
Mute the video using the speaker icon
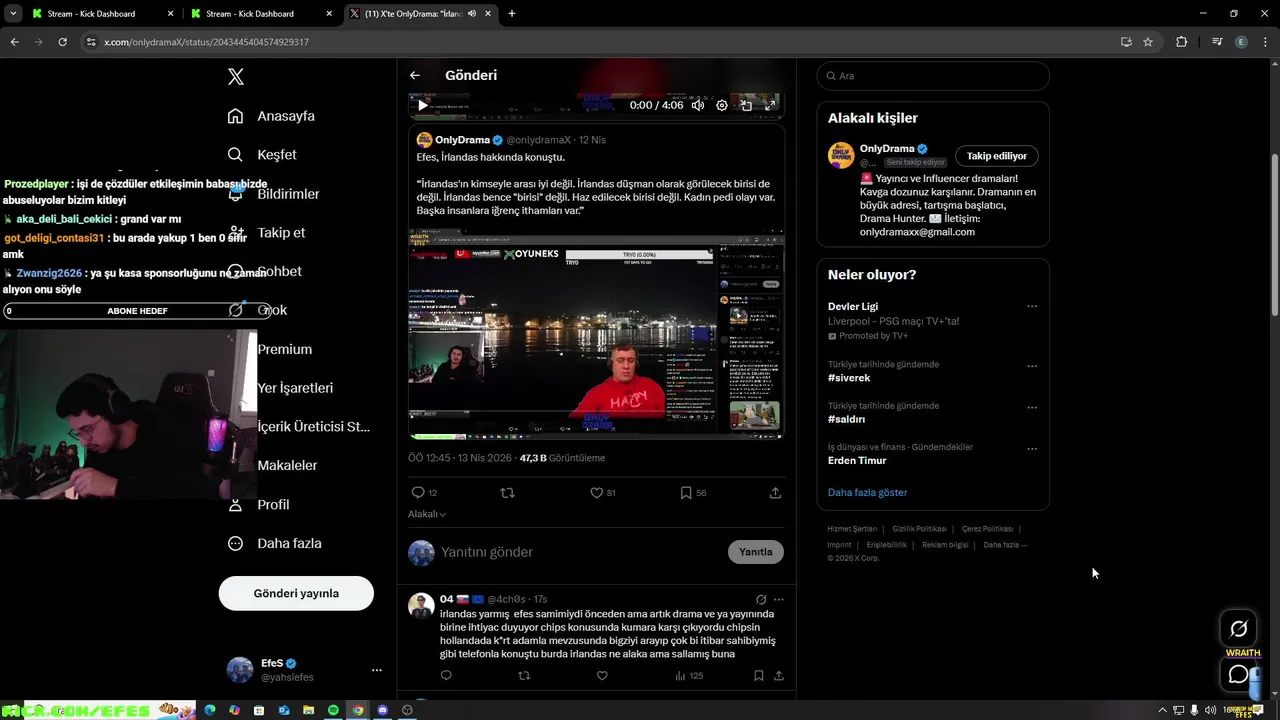698,105
